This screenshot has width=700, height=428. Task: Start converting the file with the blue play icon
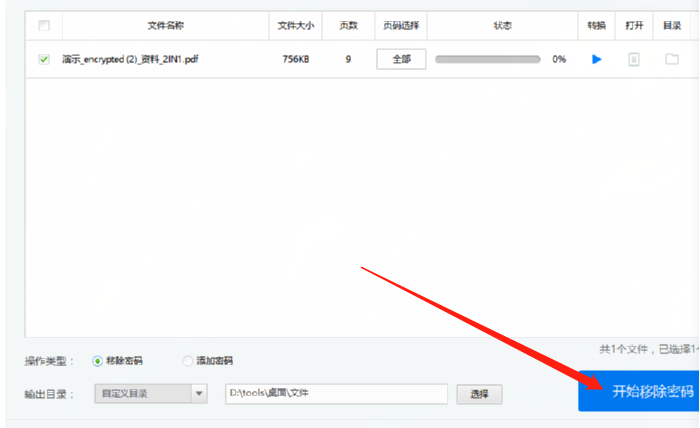tap(597, 60)
